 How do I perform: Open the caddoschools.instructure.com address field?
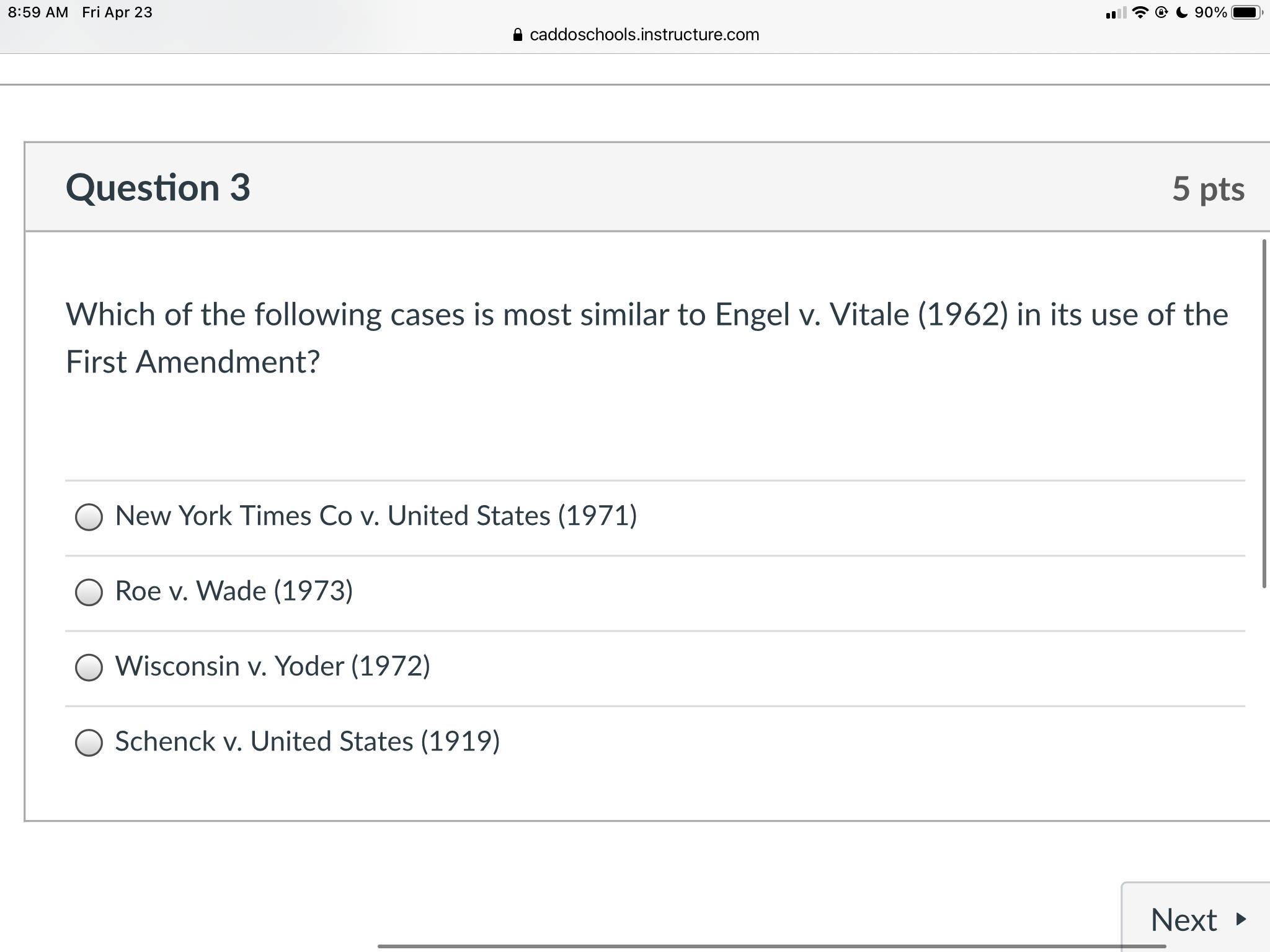click(636, 35)
